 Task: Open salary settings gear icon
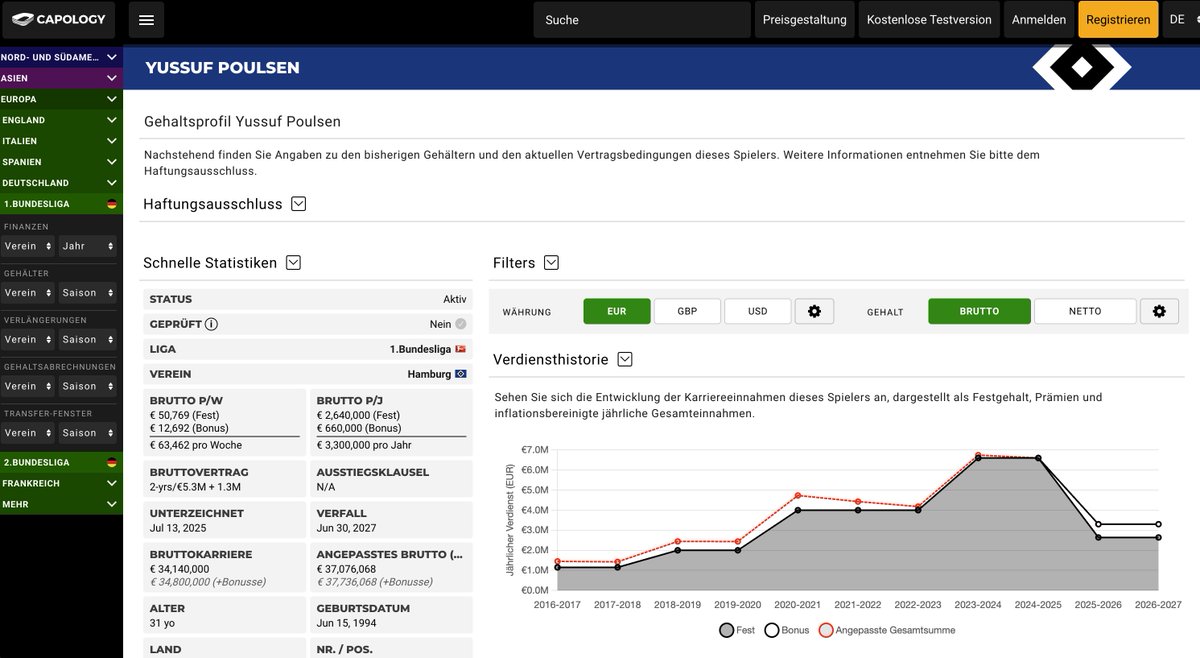1159,311
